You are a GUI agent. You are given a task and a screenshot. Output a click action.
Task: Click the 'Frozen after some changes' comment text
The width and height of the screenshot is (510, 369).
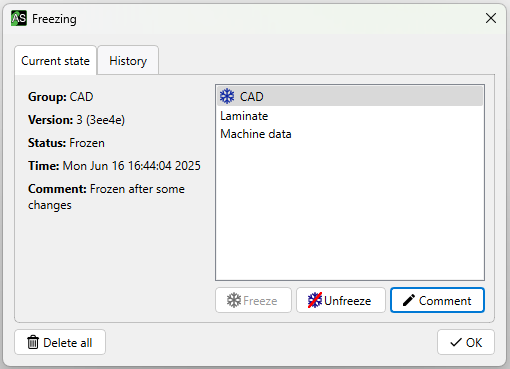coord(106,197)
